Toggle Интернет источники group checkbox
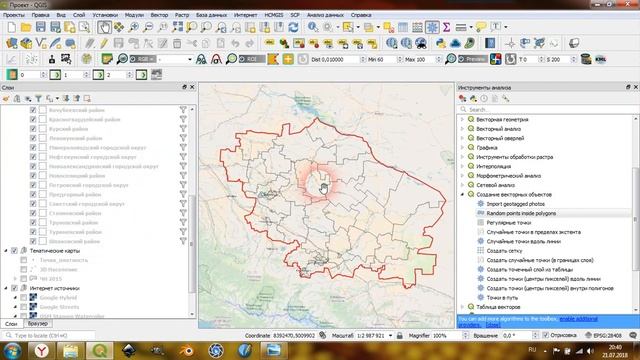640x360 pixels. tap(14, 288)
